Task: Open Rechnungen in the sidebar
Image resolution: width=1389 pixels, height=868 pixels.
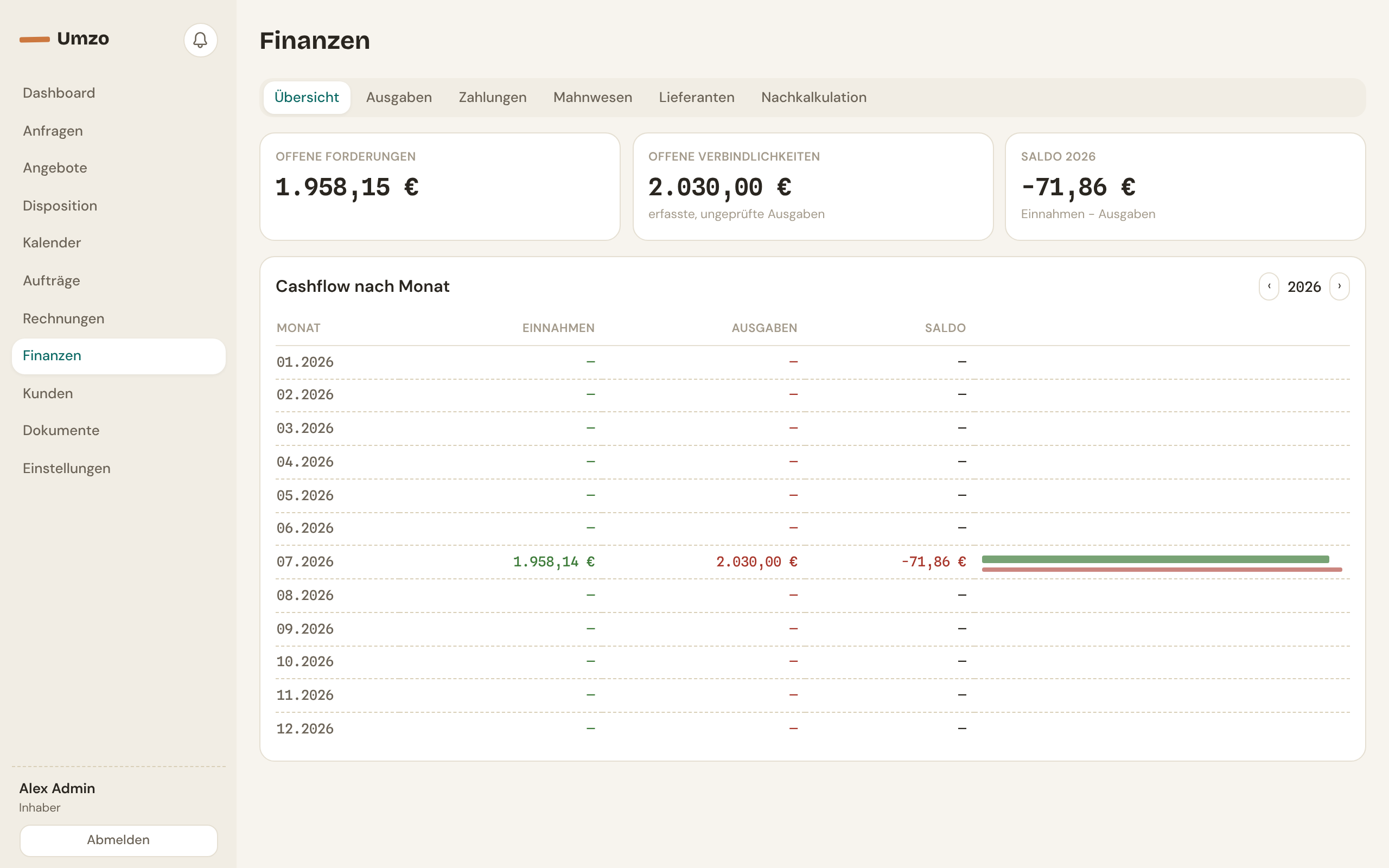Action: 119,318
